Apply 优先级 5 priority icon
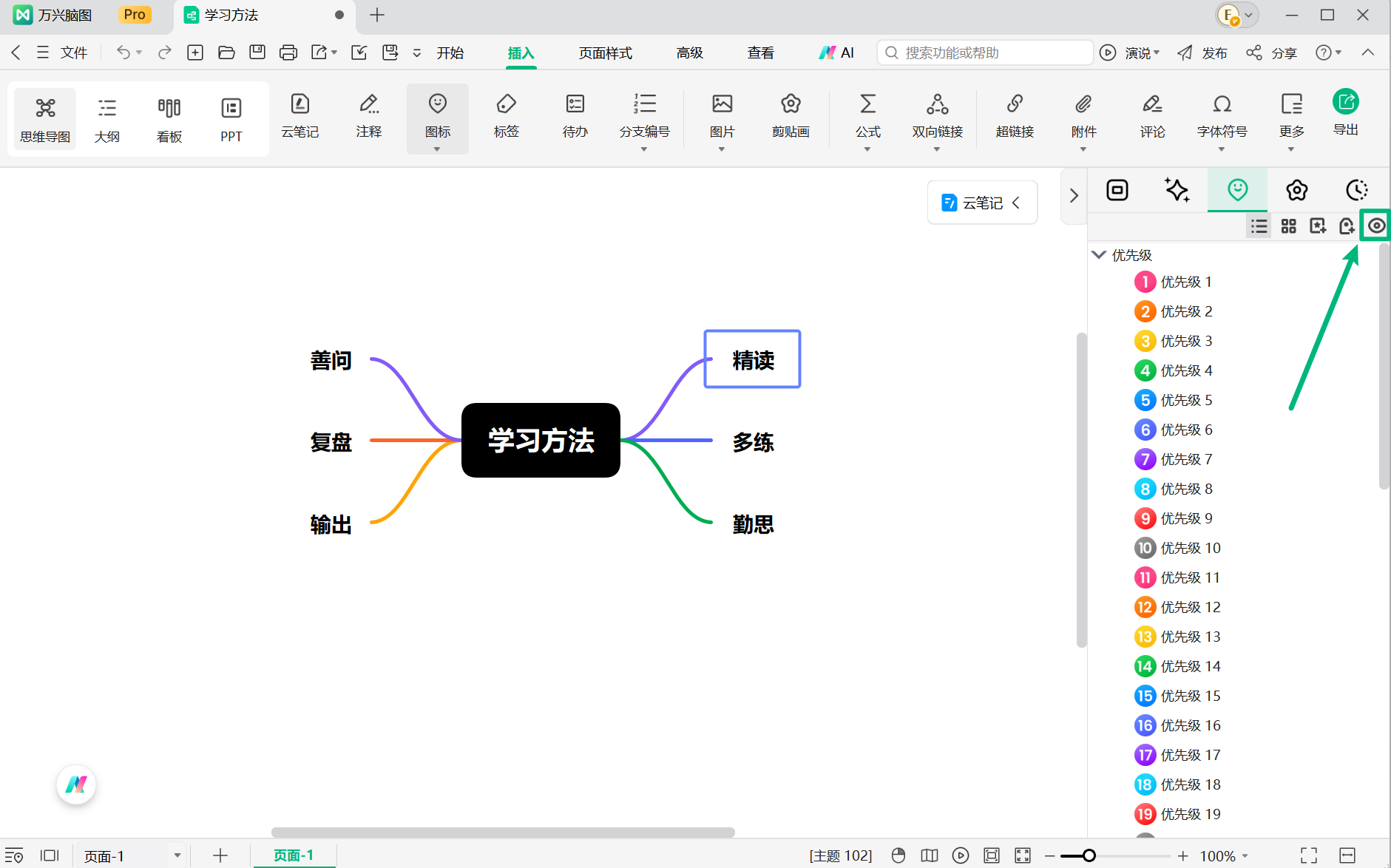 [x=1174, y=400]
